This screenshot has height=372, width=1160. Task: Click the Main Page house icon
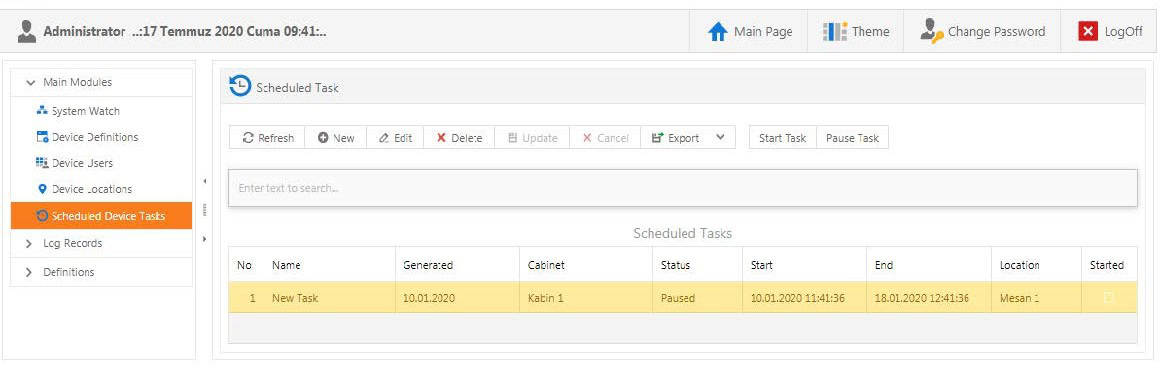(x=718, y=32)
